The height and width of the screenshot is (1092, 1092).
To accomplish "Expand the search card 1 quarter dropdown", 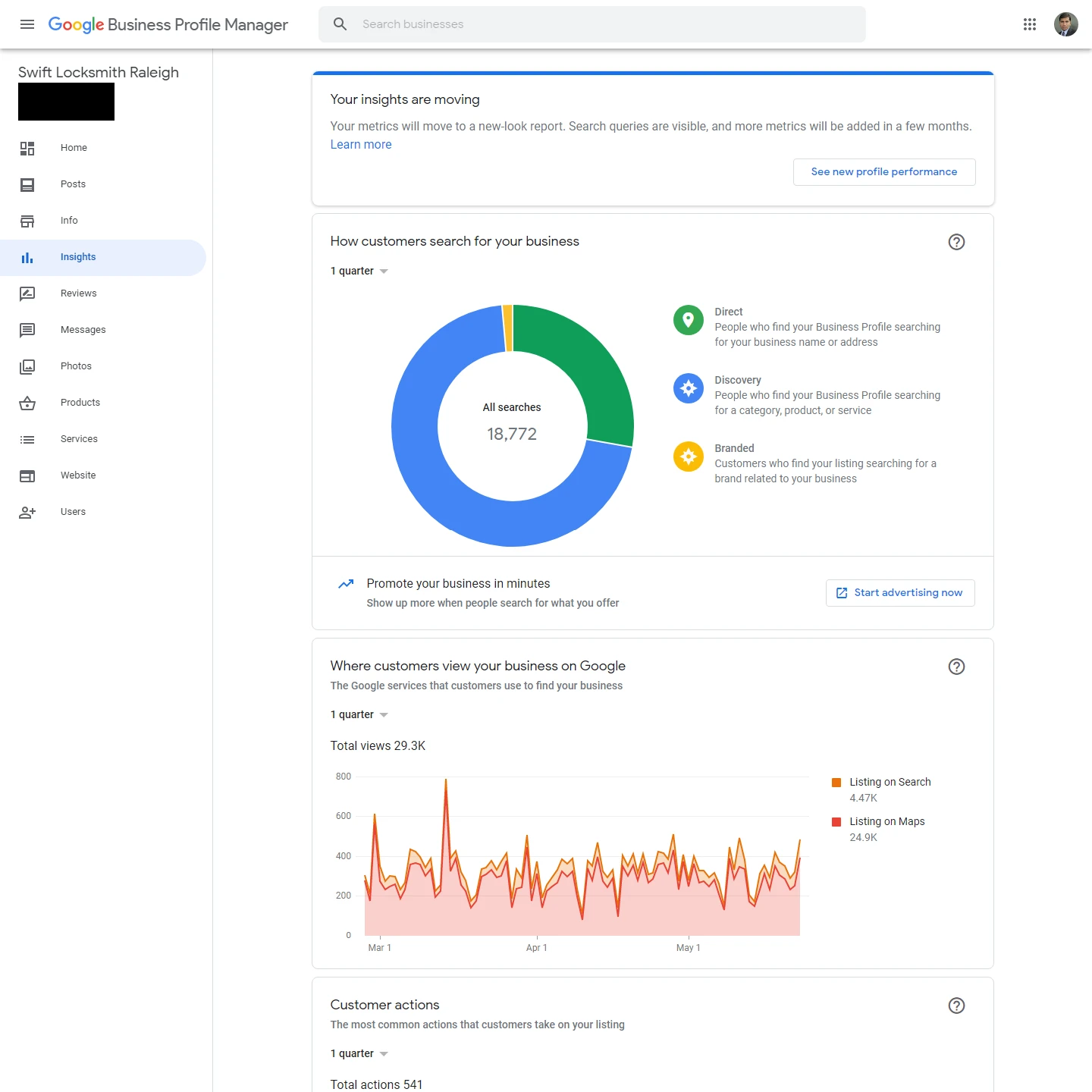I will click(x=359, y=271).
